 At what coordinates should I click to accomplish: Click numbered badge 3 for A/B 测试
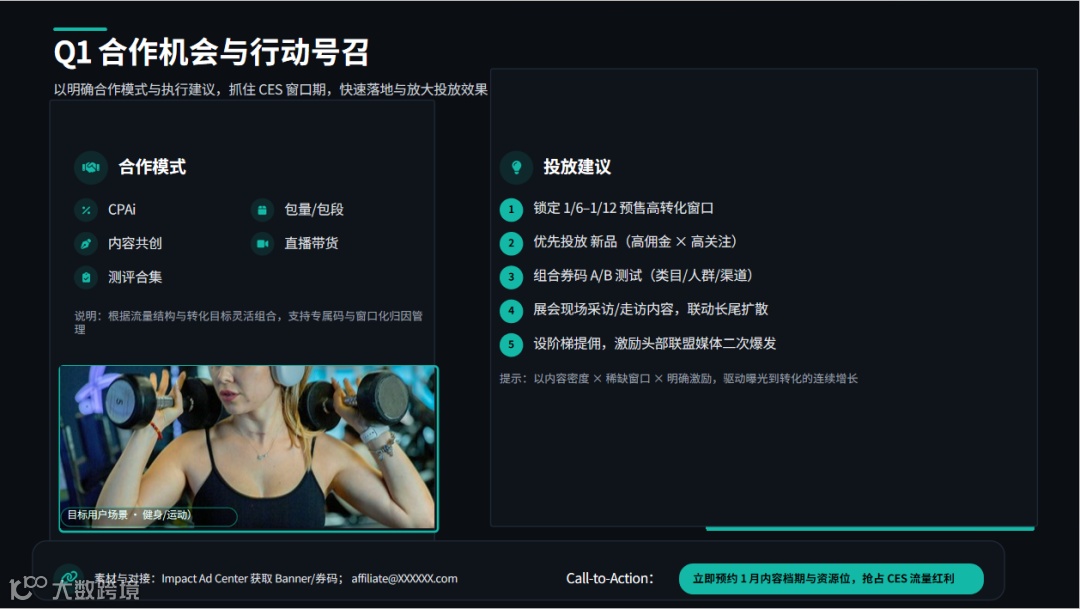511,277
